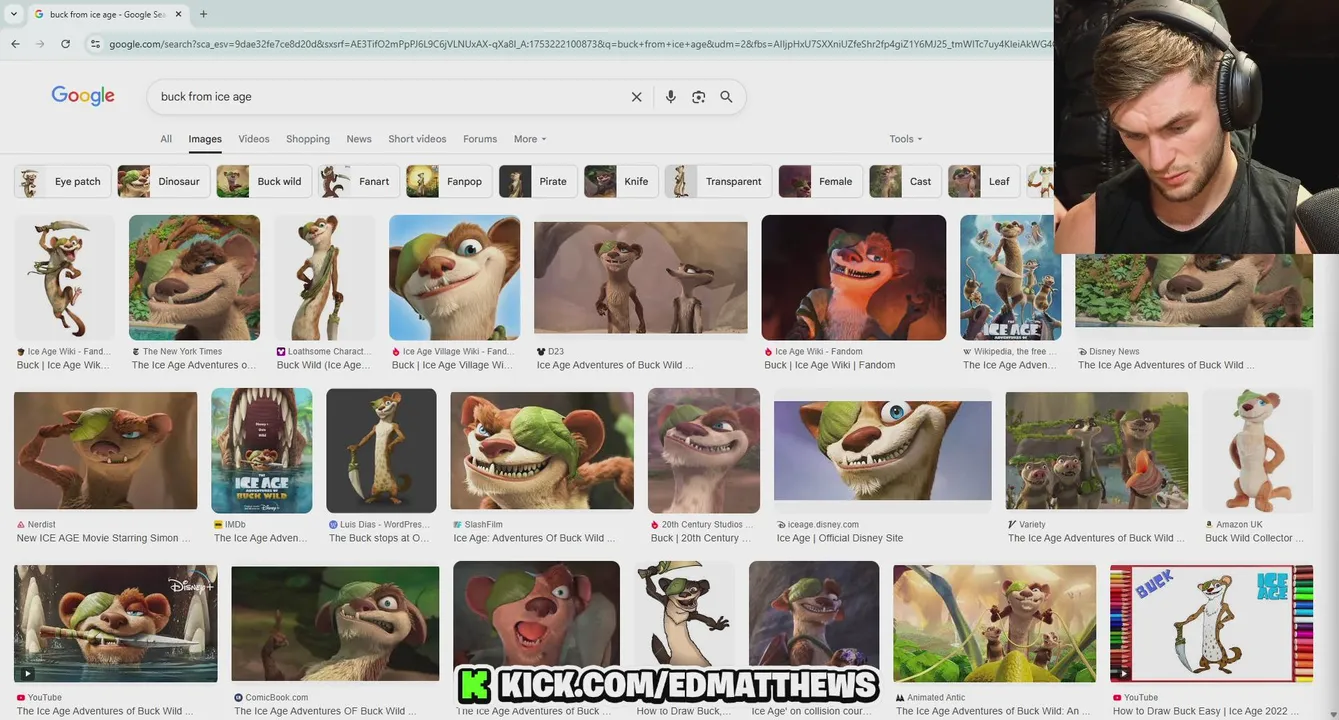
Task: Open the Nerdist saluting Buck image
Action: tap(105, 451)
